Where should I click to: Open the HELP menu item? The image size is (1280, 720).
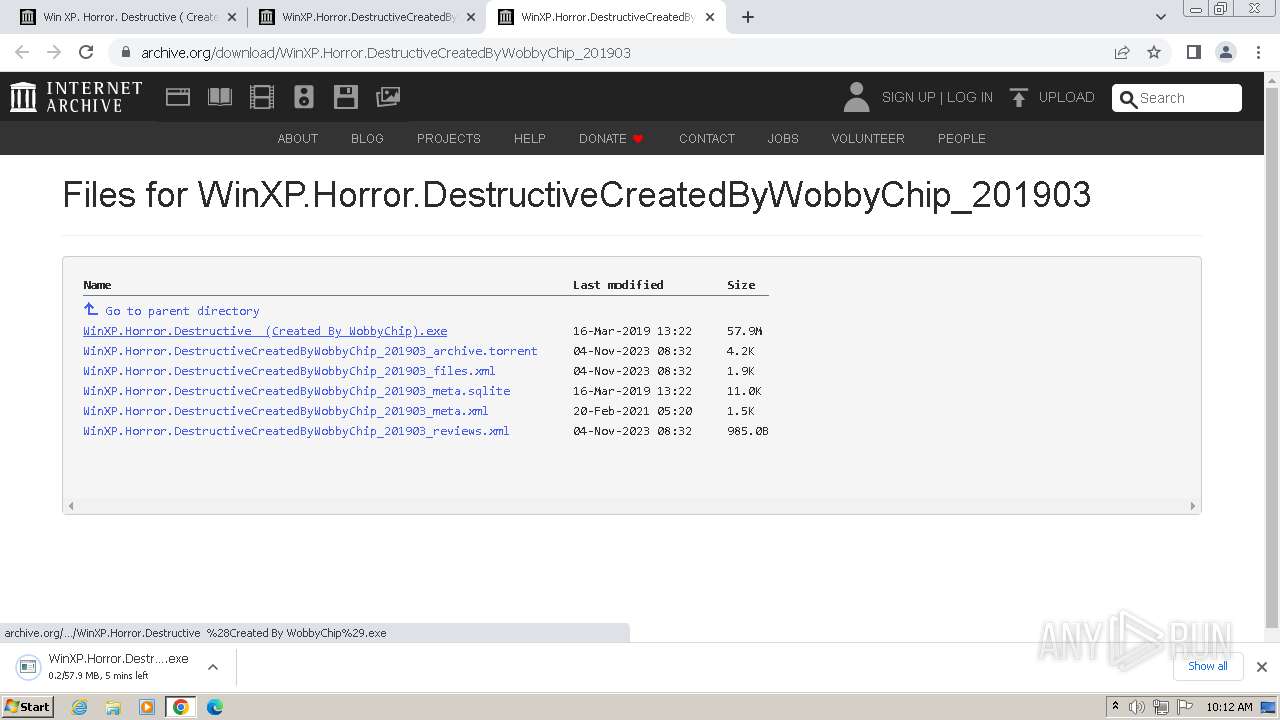(530, 138)
